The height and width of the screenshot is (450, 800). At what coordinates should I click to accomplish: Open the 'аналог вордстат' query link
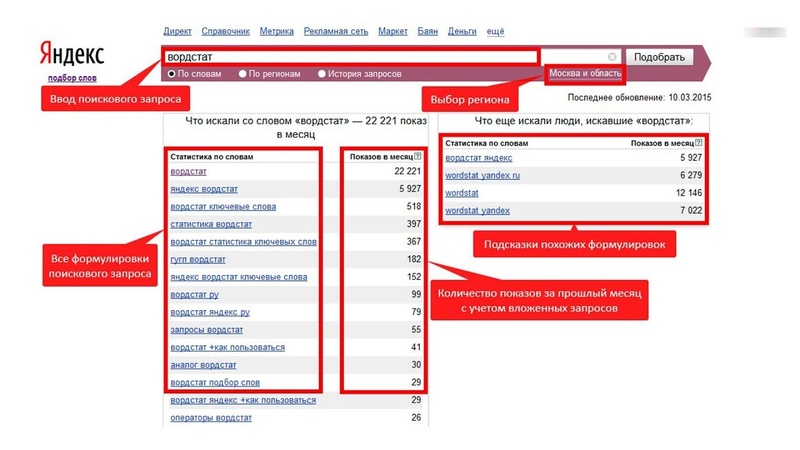(203, 365)
